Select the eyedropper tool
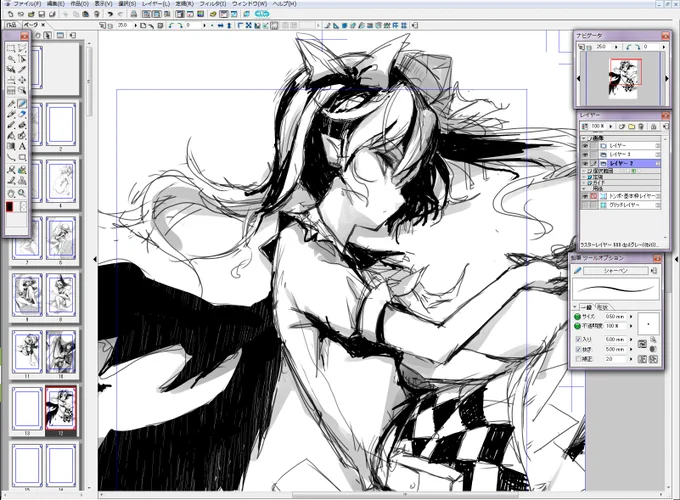The width and height of the screenshot is (680, 500). pos(22,69)
